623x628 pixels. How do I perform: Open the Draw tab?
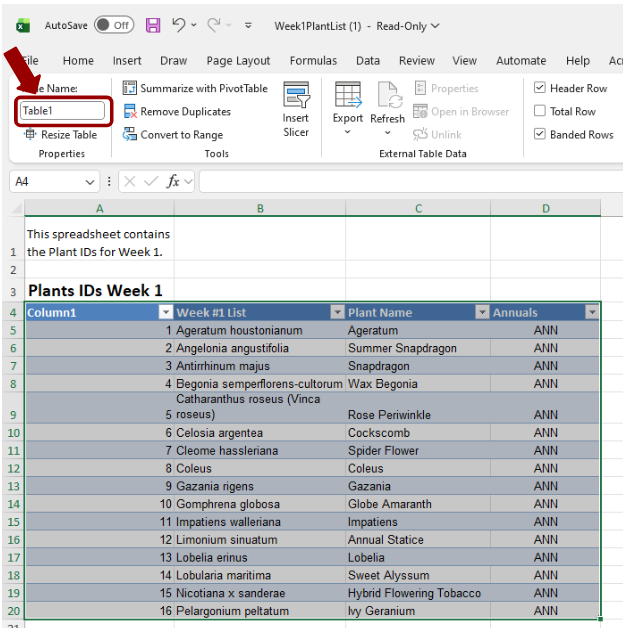point(173,60)
